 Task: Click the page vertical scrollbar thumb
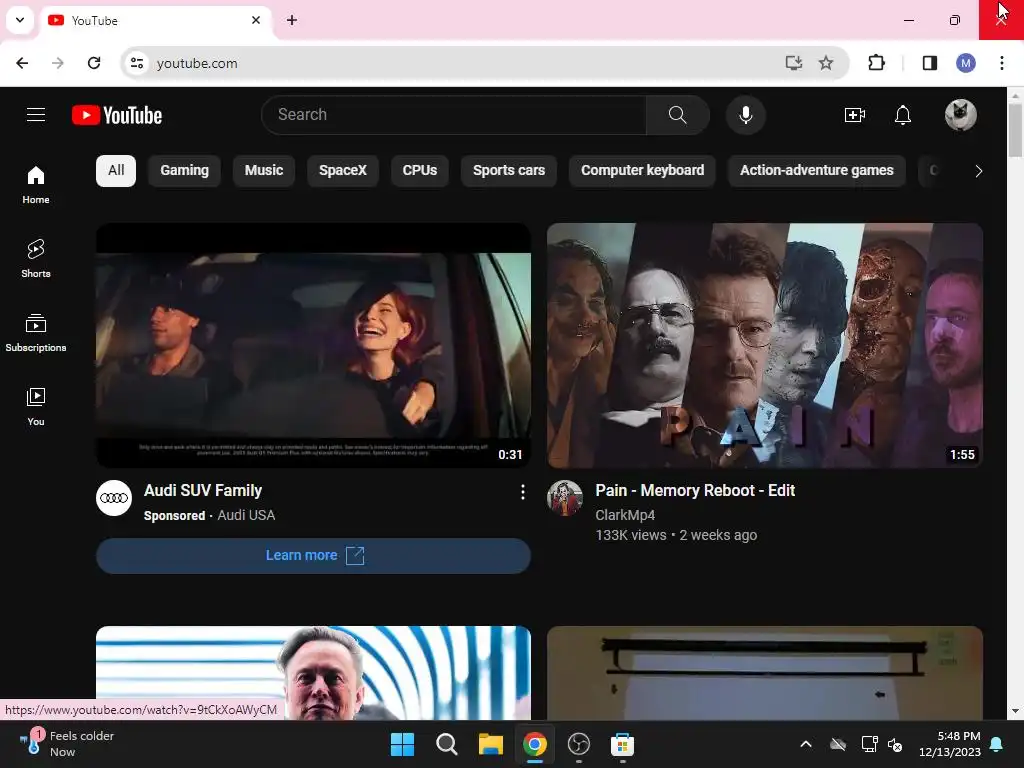pos(1015,130)
